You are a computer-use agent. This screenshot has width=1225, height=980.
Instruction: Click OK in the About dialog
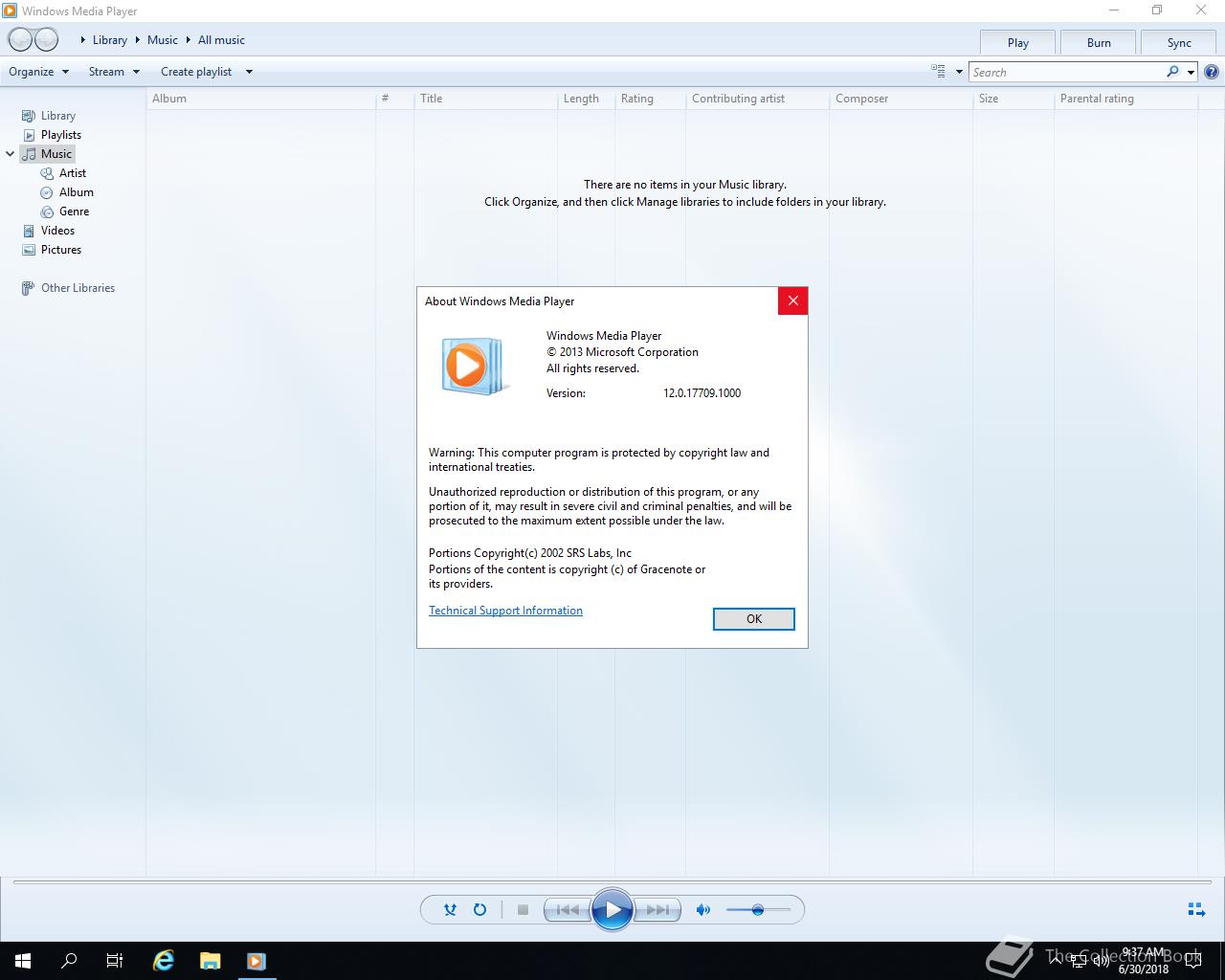pos(754,619)
